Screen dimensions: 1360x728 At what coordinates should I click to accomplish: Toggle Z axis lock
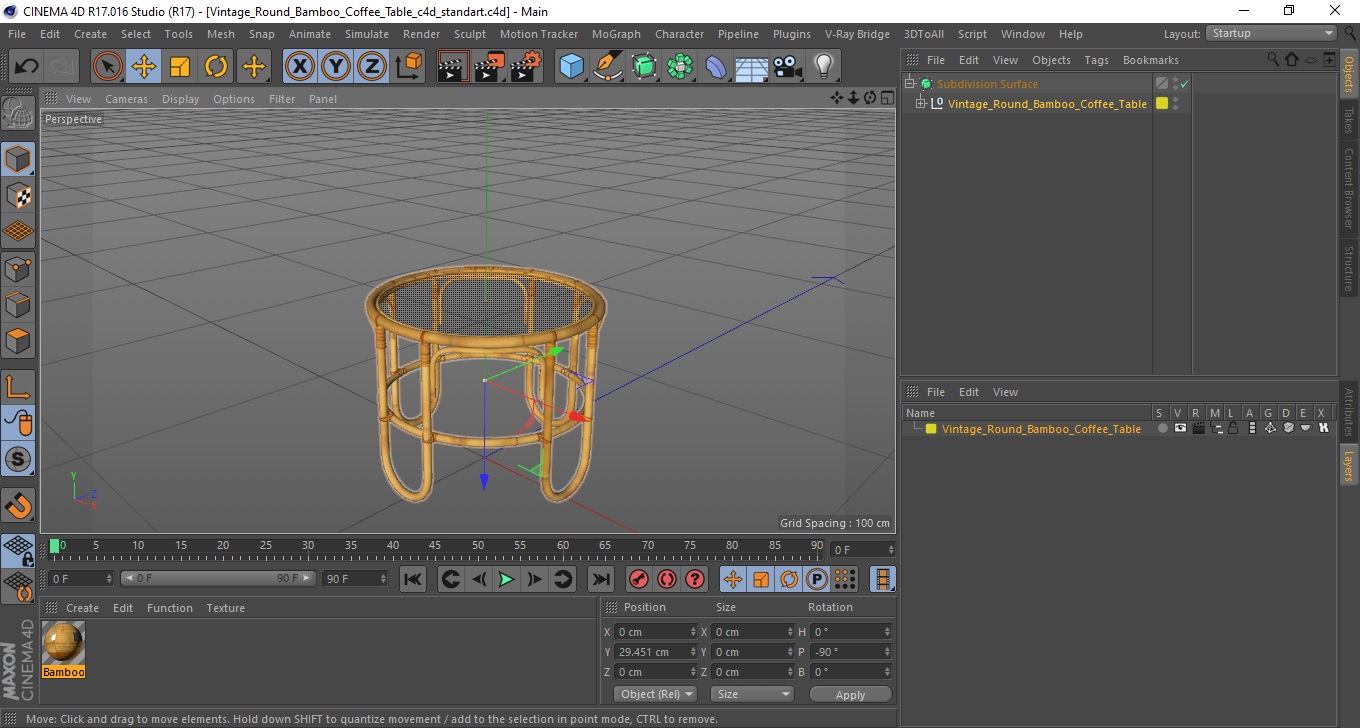372,67
